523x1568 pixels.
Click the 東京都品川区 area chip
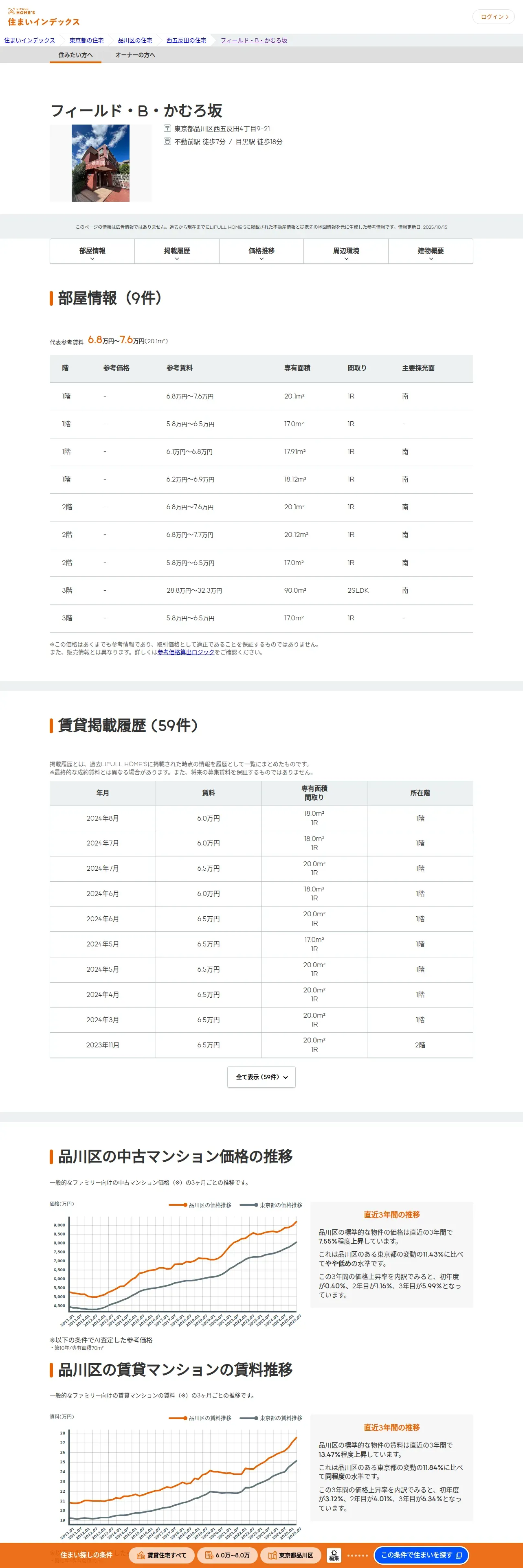[291, 1555]
